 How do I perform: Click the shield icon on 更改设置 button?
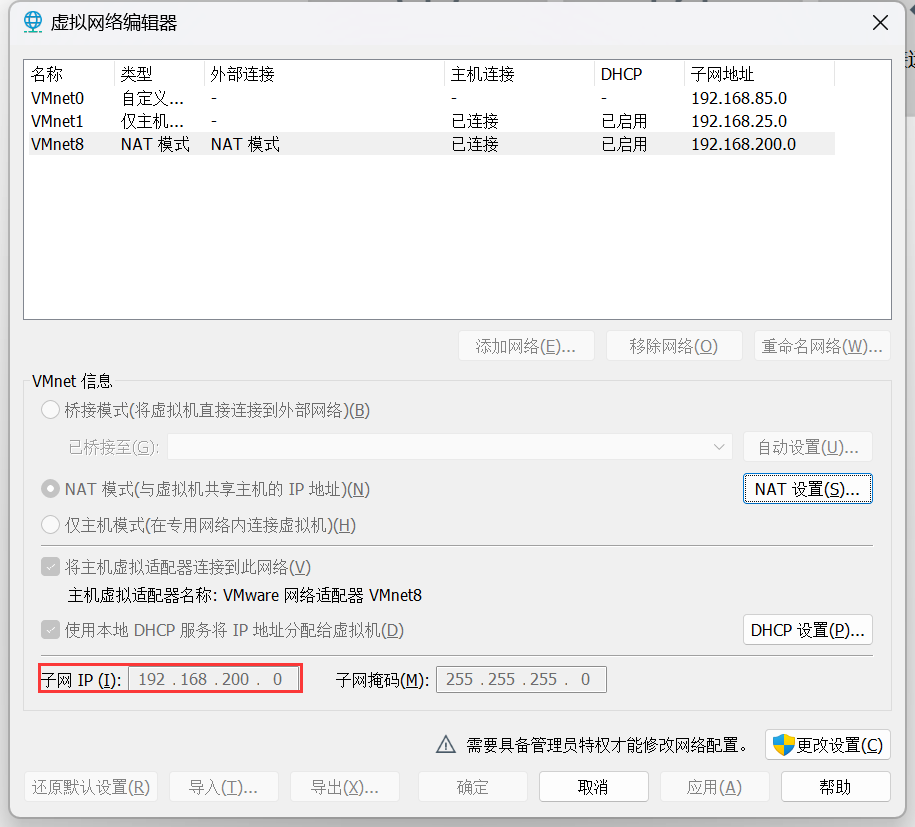click(784, 745)
